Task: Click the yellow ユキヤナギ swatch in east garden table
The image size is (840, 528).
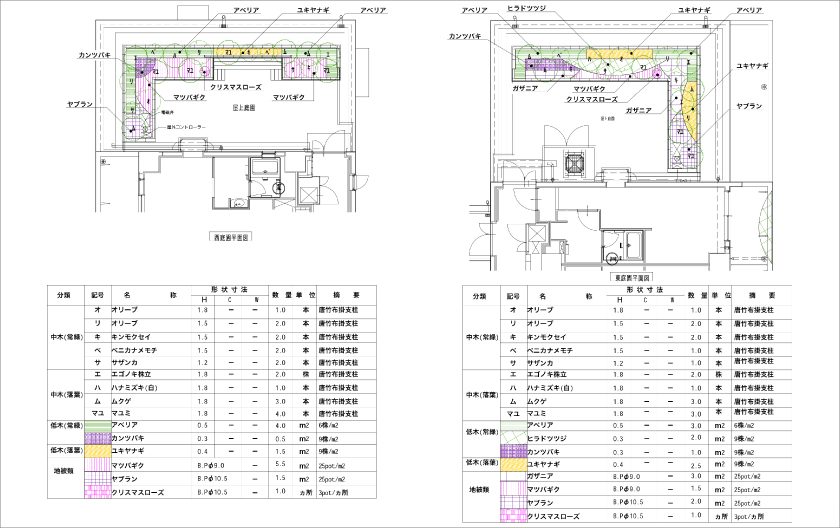Action: point(513,464)
